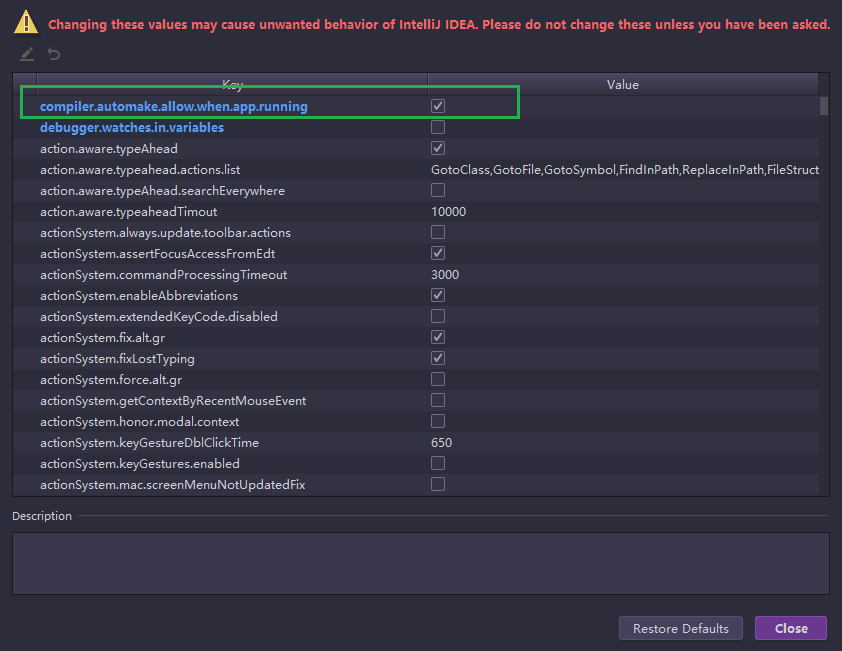Click inside the Description text area
Viewport: 842px width, 651px height.
pos(420,563)
